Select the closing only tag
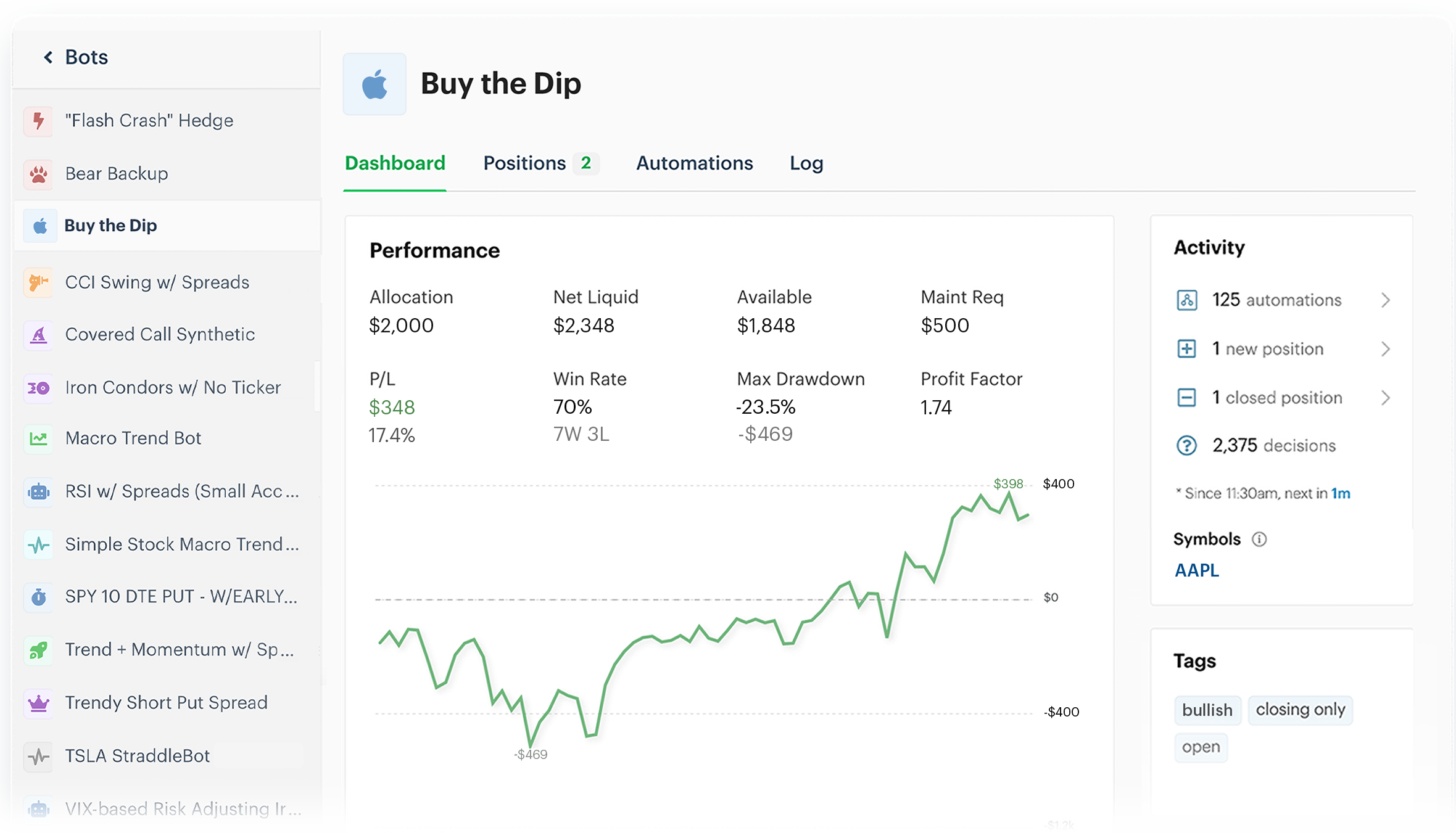1456x833 pixels. click(1300, 710)
